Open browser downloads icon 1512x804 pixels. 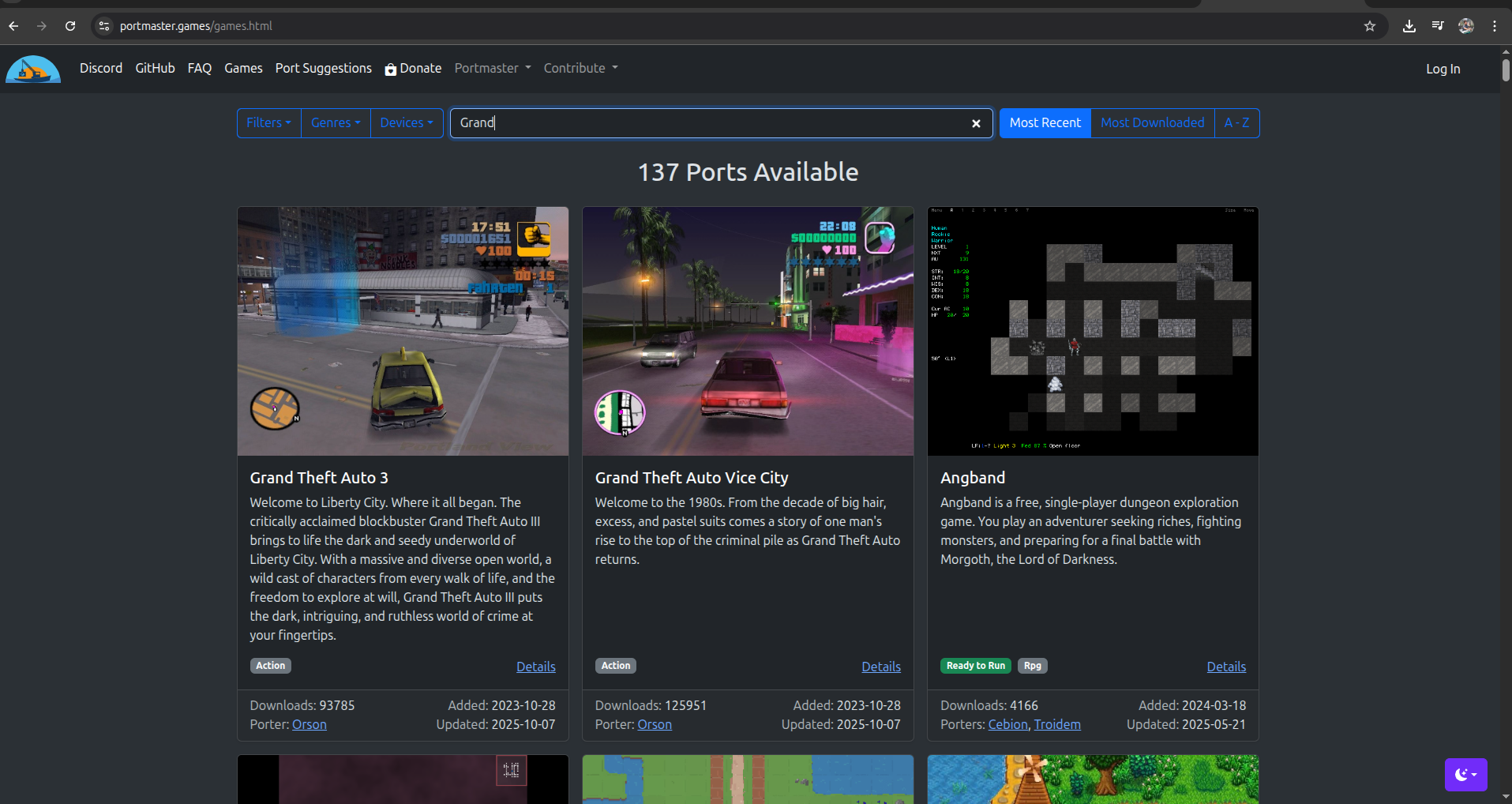pos(1409,26)
